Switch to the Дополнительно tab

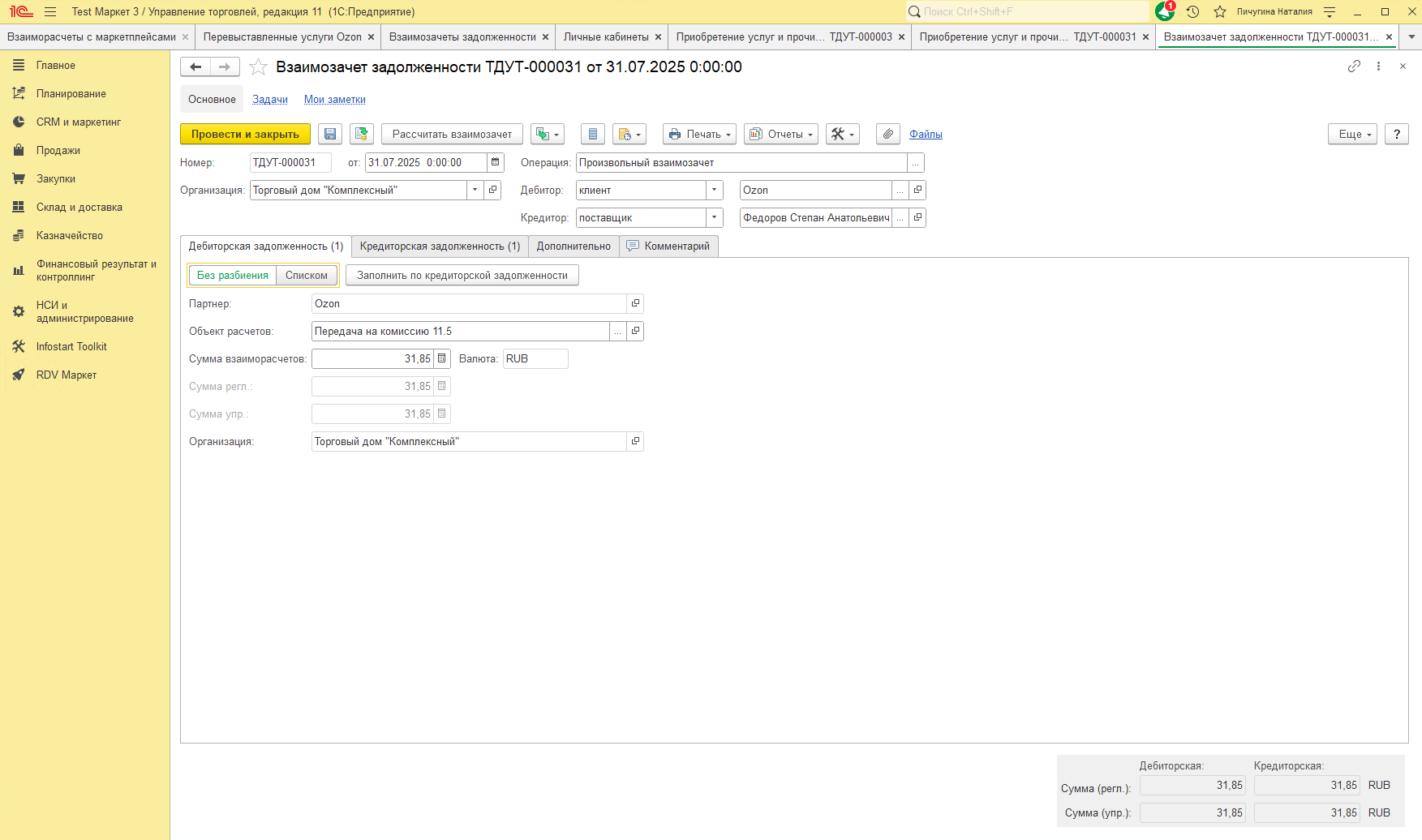574,246
